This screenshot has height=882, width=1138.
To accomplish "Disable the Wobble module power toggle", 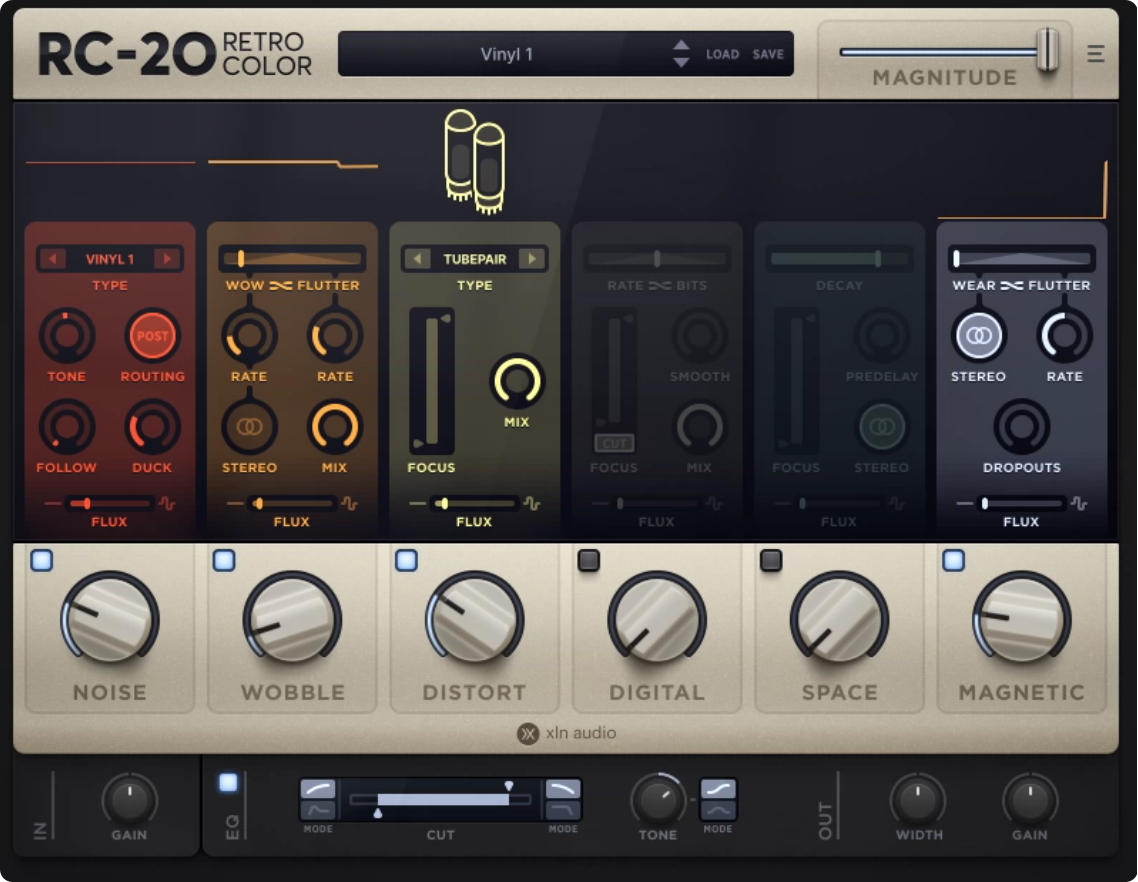I will [224, 560].
